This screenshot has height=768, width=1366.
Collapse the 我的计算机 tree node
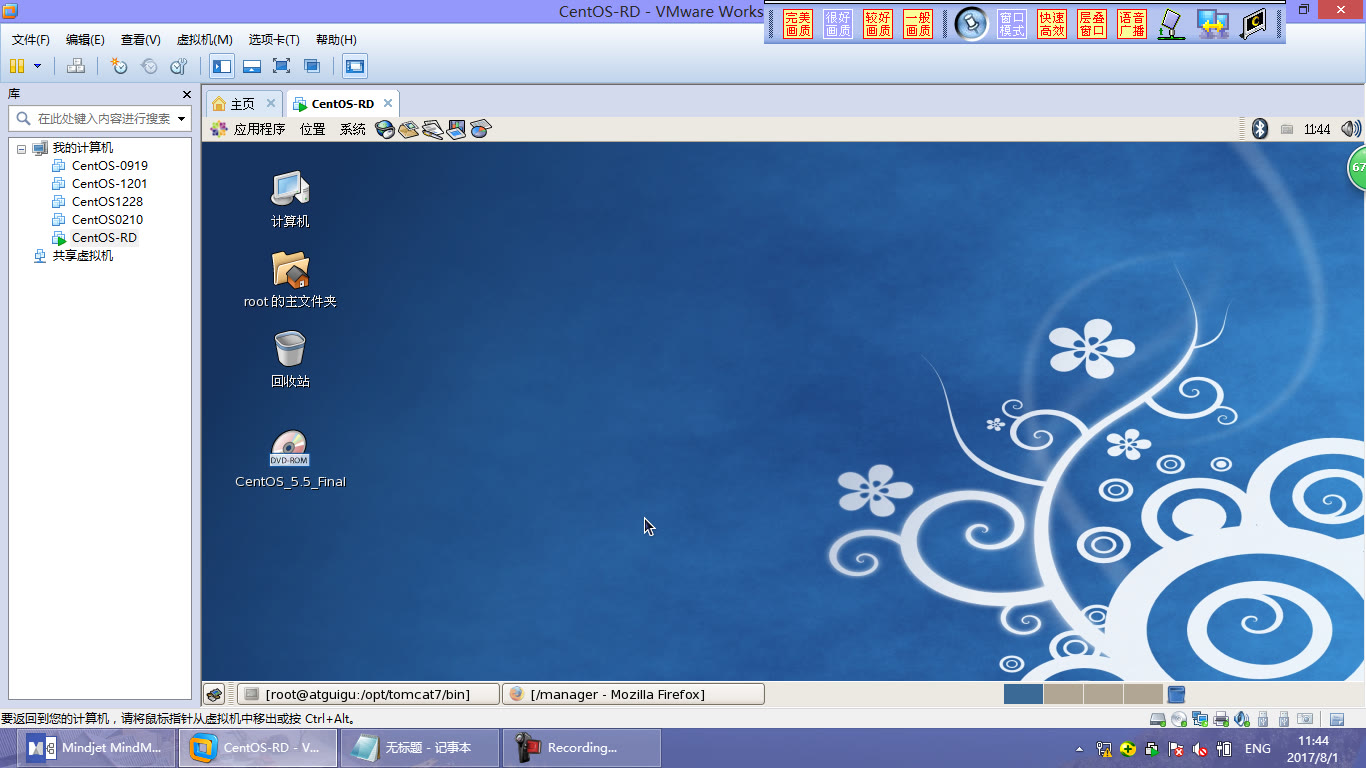pos(21,148)
